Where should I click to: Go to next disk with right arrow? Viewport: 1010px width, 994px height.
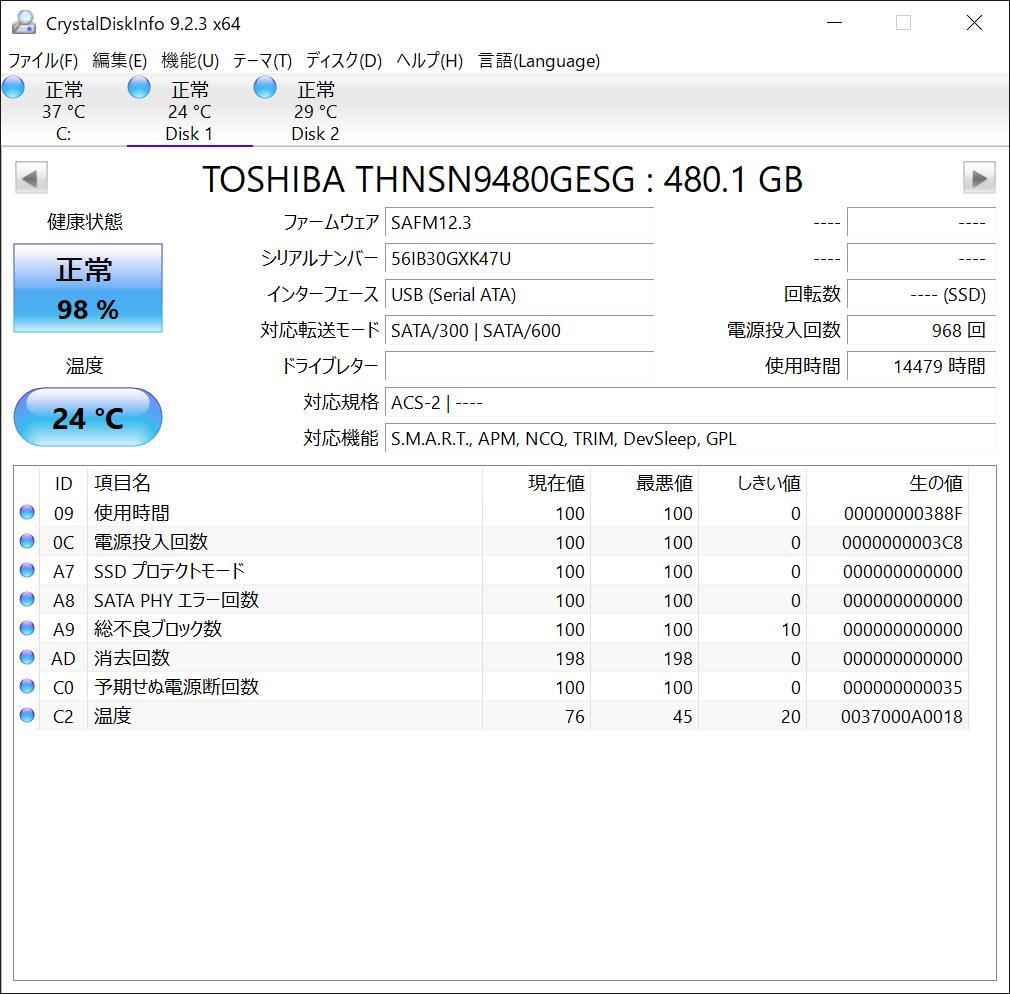[x=978, y=178]
